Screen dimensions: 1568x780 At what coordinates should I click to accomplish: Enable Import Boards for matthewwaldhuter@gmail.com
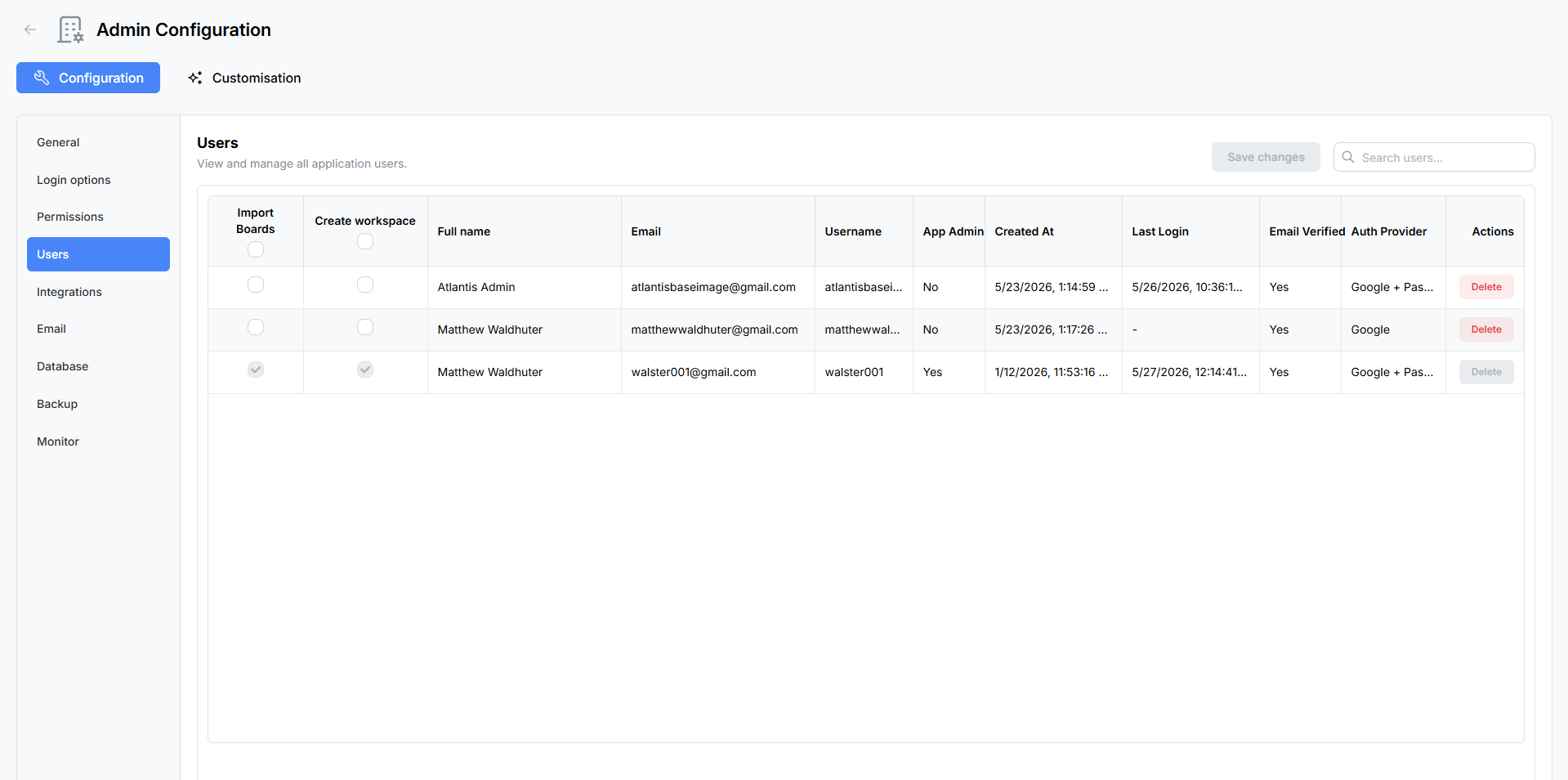256,327
